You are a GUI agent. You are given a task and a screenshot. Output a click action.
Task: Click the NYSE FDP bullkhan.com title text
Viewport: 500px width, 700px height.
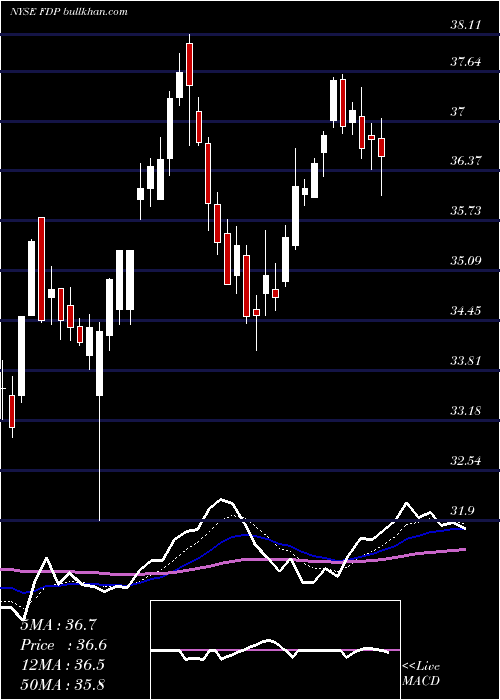(69, 11)
